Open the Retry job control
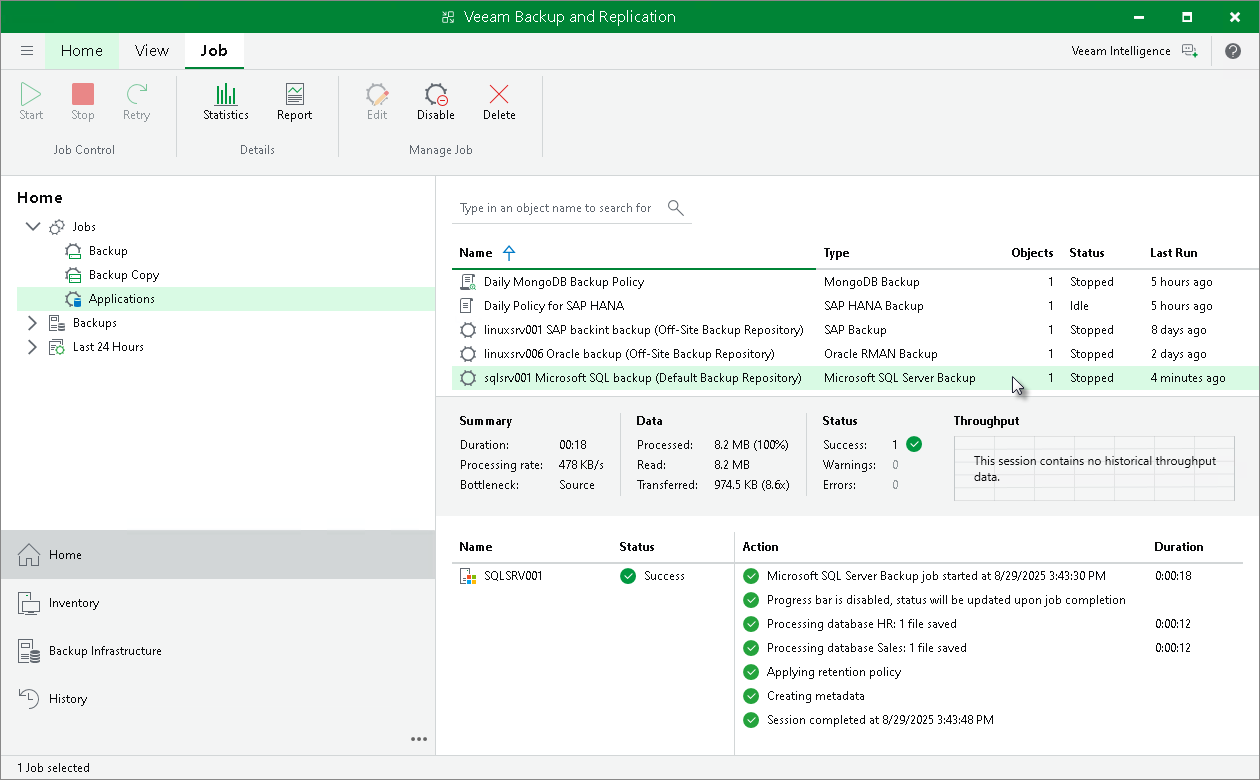 click(136, 100)
